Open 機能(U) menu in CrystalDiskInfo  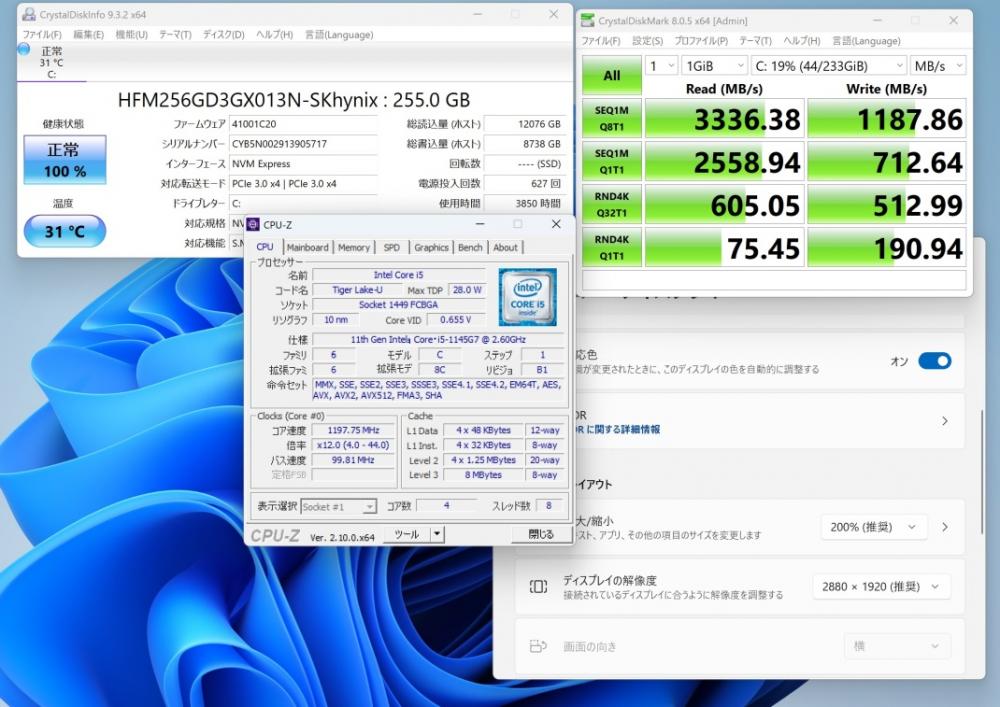point(131,34)
